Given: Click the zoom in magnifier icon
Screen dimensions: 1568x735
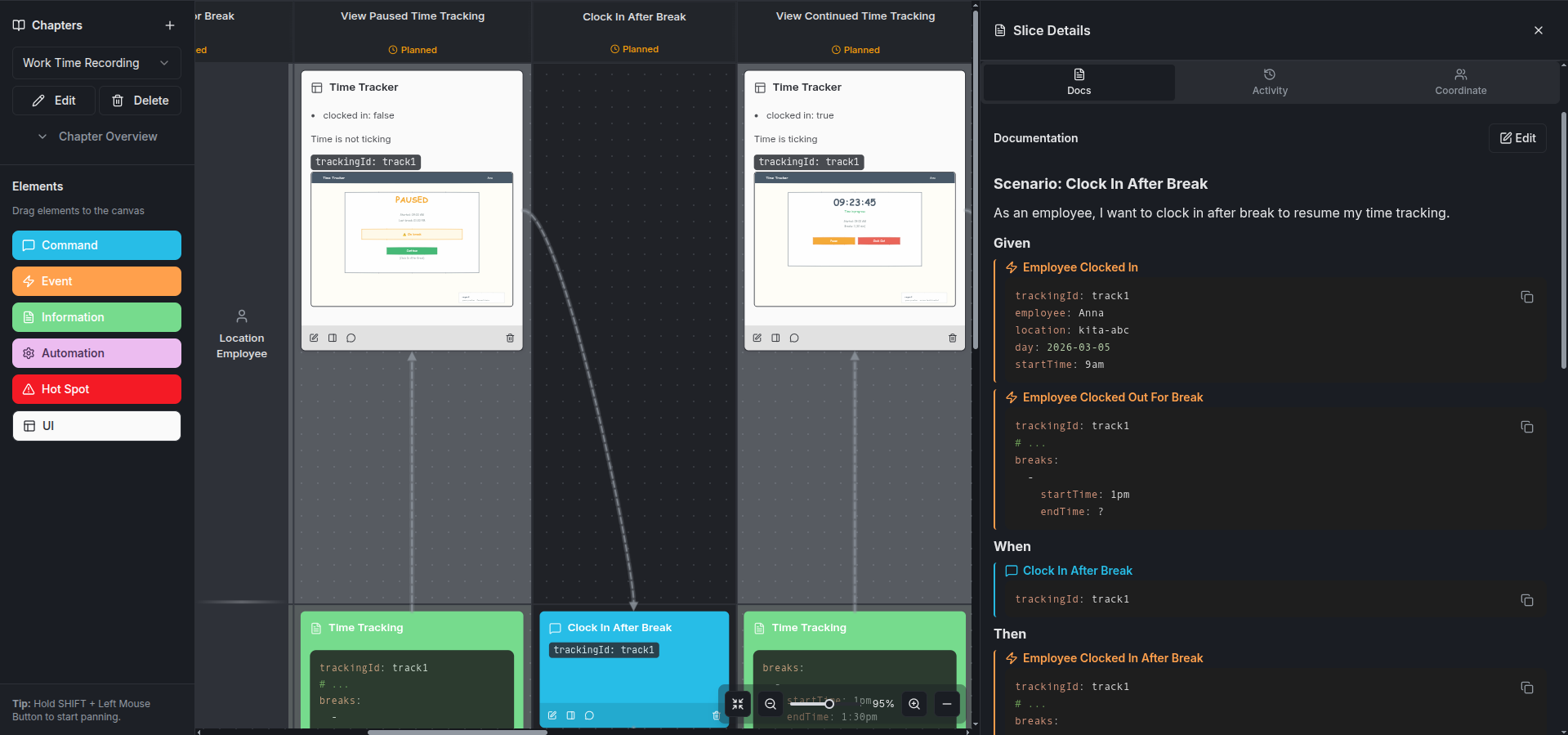Looking at the screenshot, I should [914, 704].
